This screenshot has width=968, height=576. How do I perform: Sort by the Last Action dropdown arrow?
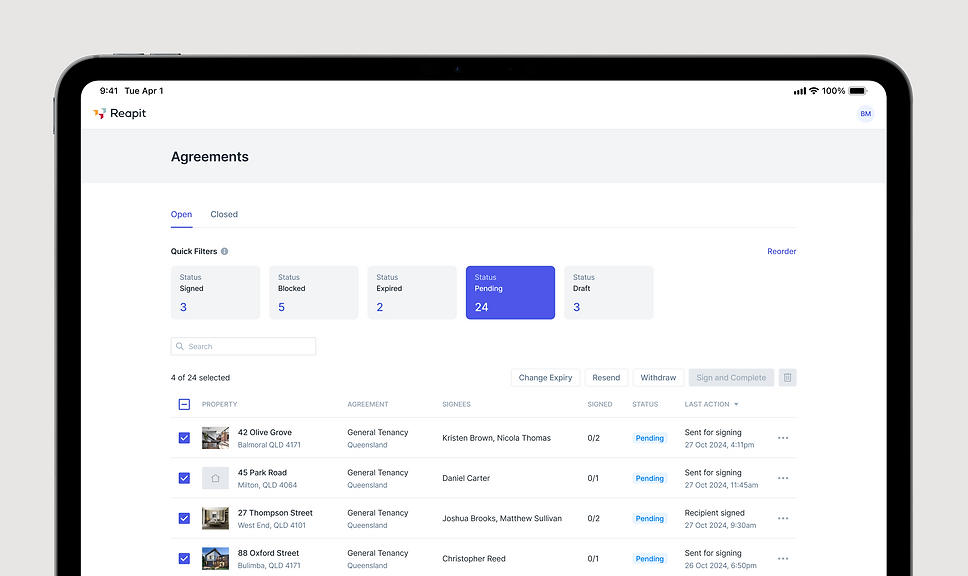point(736,404)
